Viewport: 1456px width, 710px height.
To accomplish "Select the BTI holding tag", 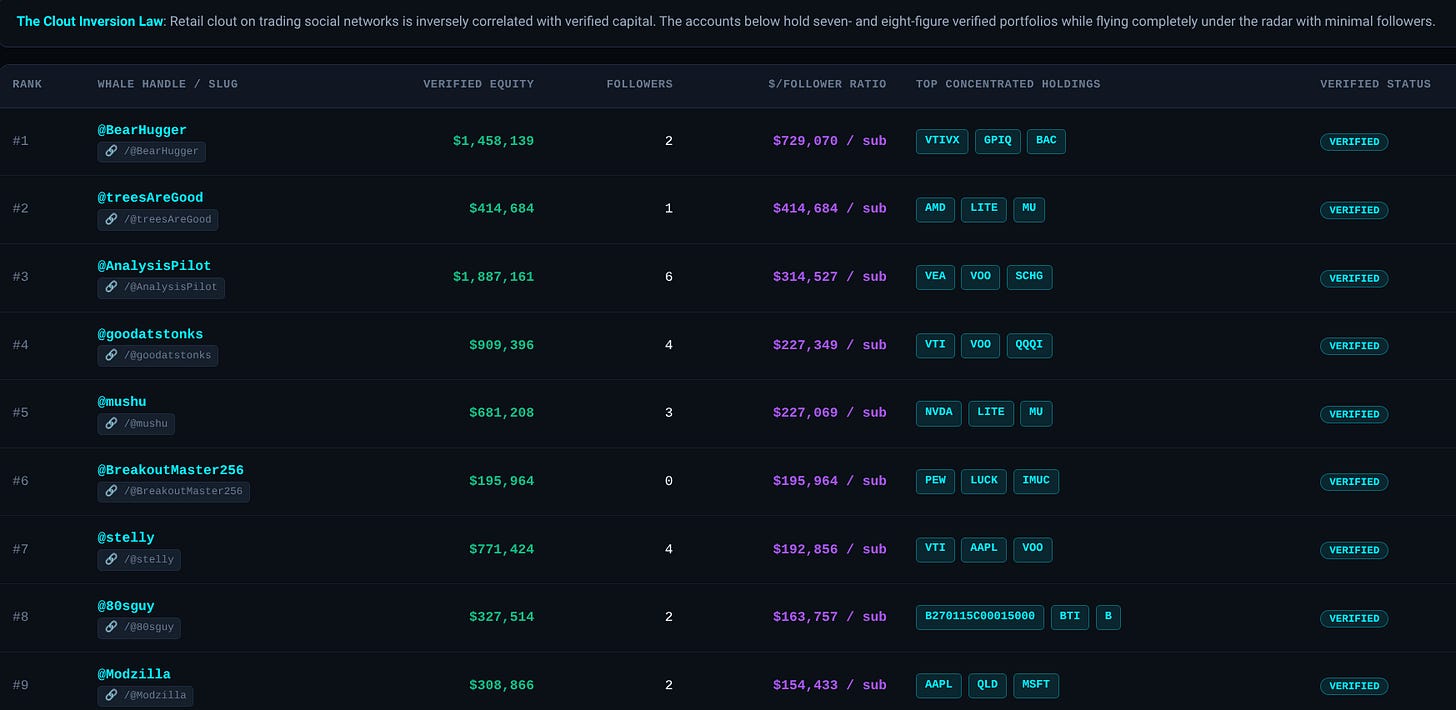I will [1070, 617].
